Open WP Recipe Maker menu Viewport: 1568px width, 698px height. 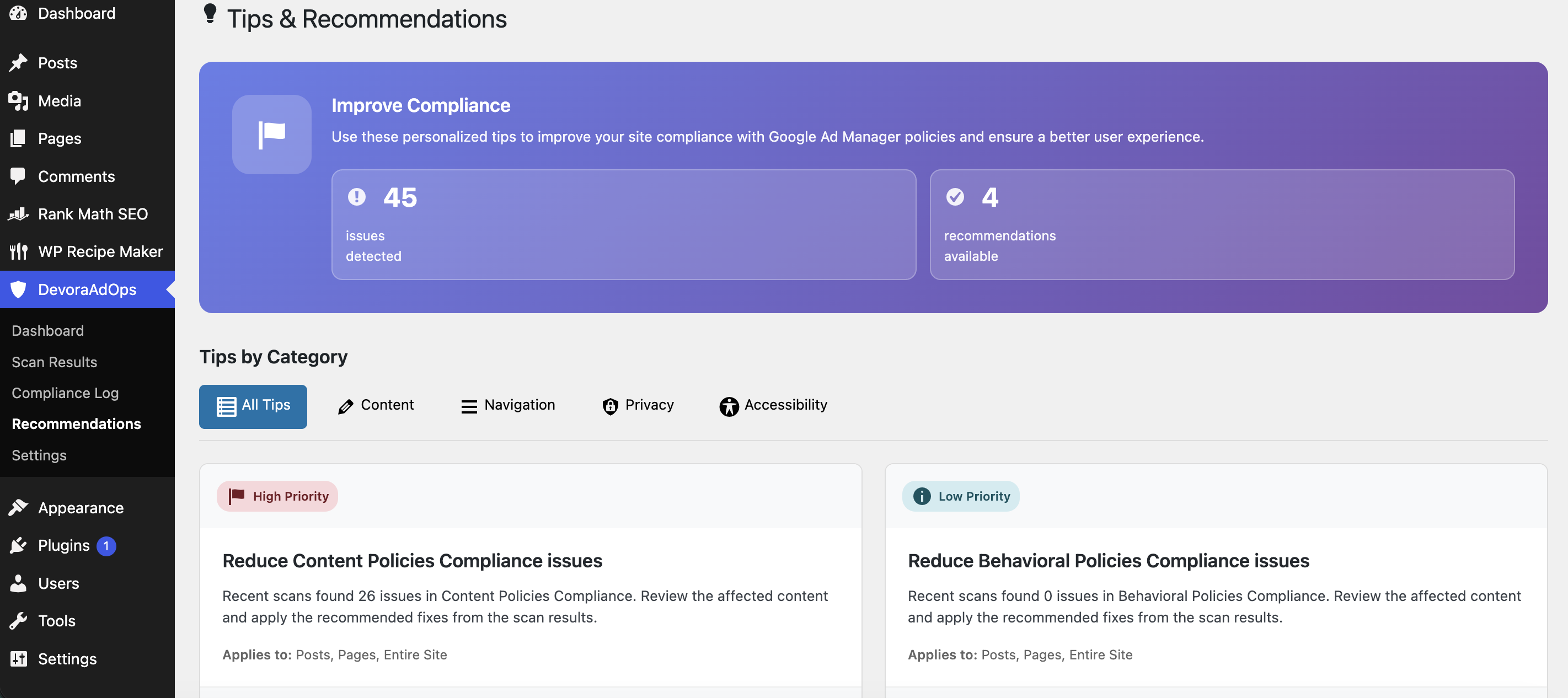point(100,251)
